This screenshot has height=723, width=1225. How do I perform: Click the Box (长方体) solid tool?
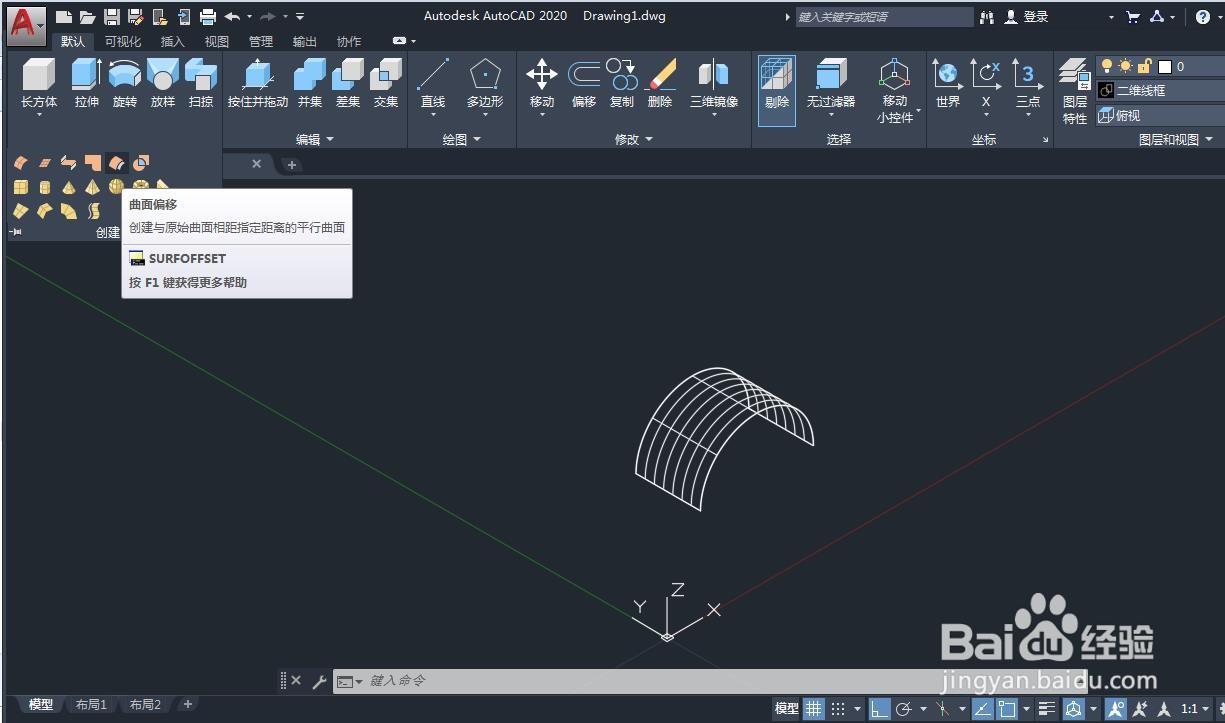coord(39,82)
